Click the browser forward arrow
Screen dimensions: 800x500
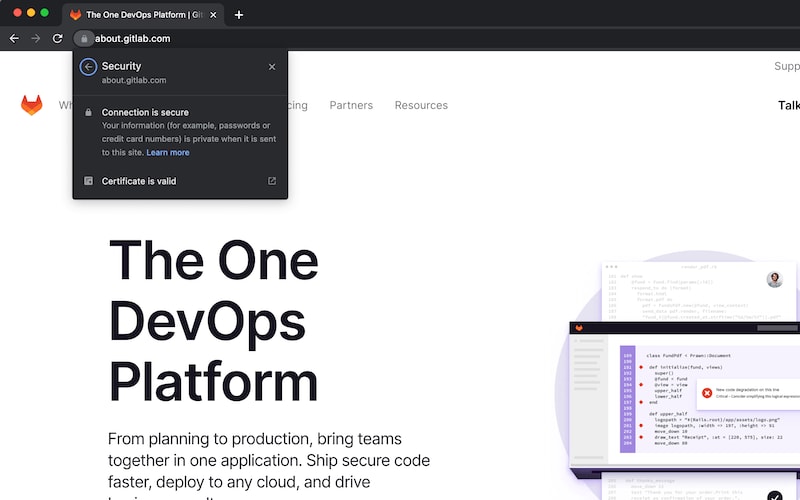tap(35, 39)
